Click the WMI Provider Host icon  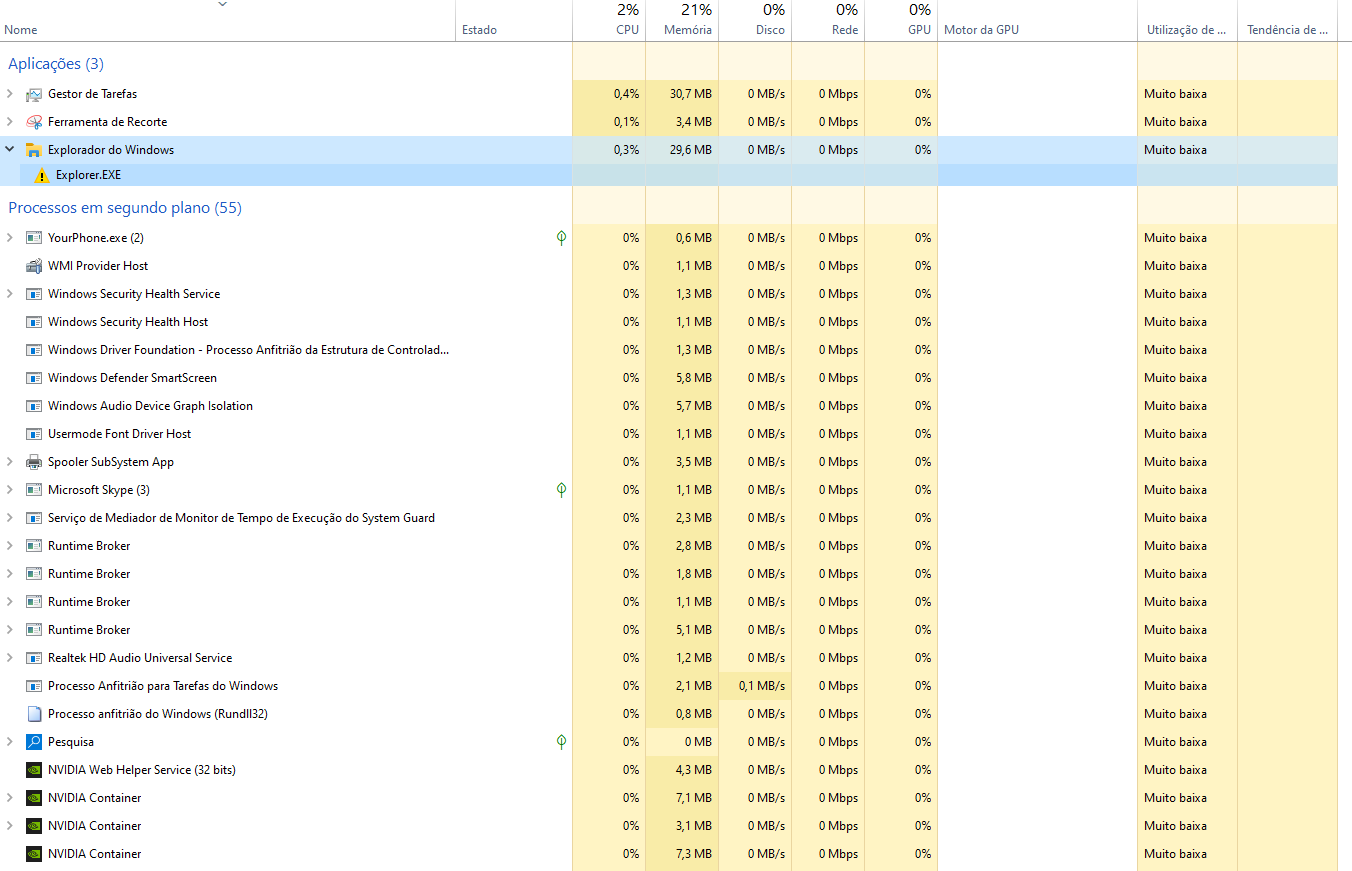click(33, 266)
